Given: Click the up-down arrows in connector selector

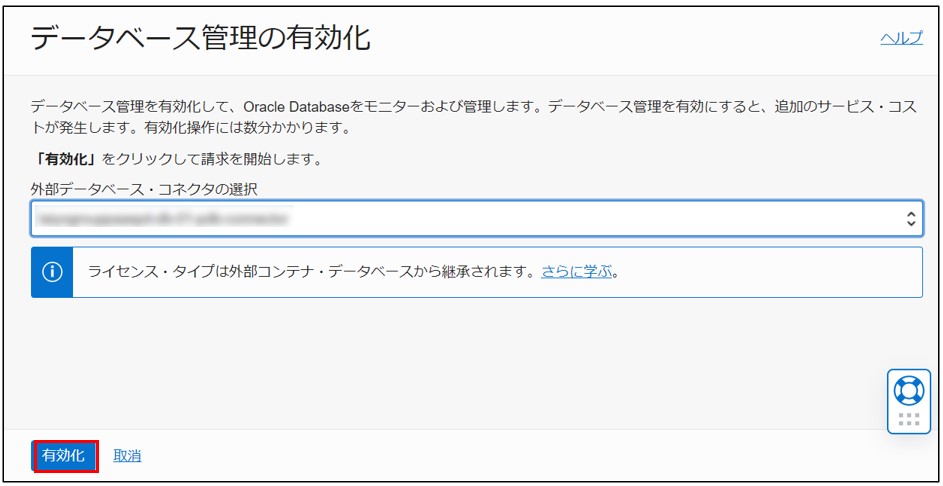Looking at the screenshot, I should [911, 218].
